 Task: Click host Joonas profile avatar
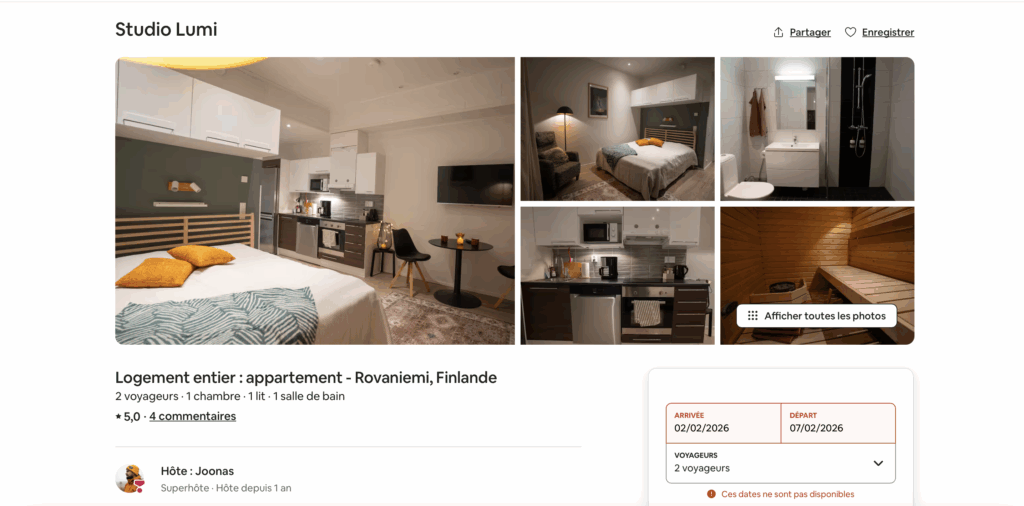tap(130, 479)
